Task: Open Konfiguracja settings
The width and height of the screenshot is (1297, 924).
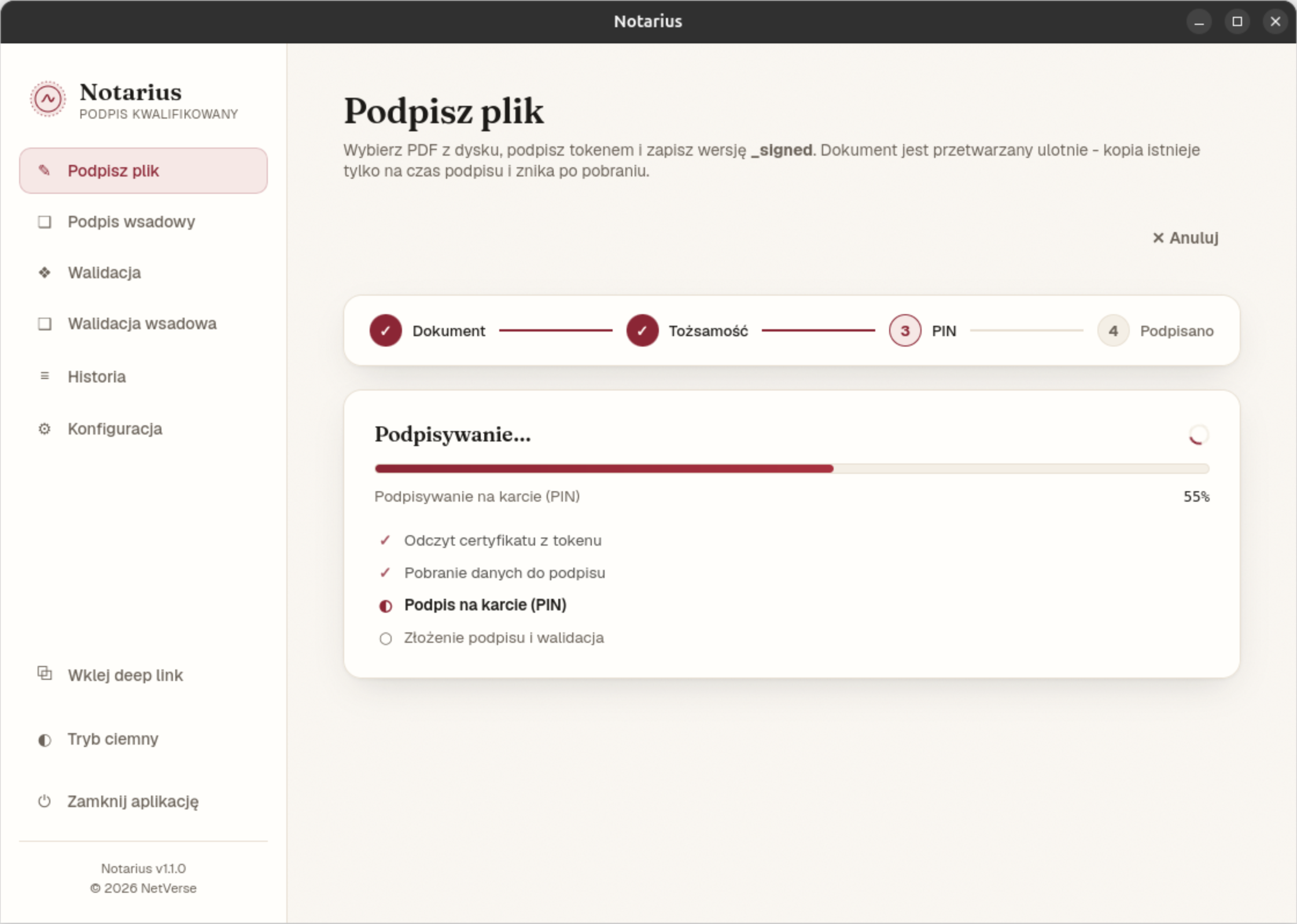Action: click(x=143, y=429)
